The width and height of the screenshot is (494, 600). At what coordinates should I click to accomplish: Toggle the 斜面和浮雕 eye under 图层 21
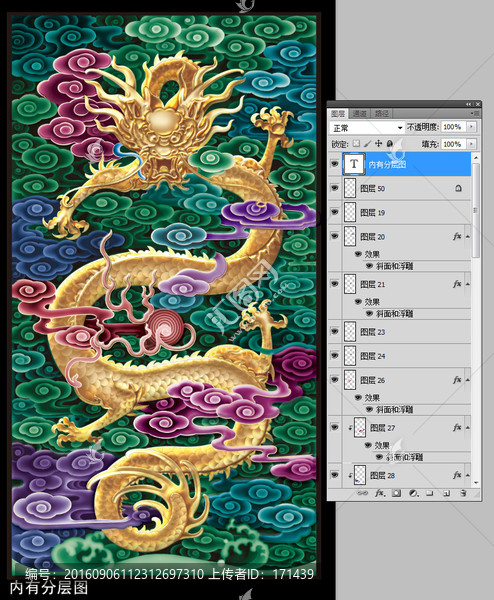coord(369,313)
